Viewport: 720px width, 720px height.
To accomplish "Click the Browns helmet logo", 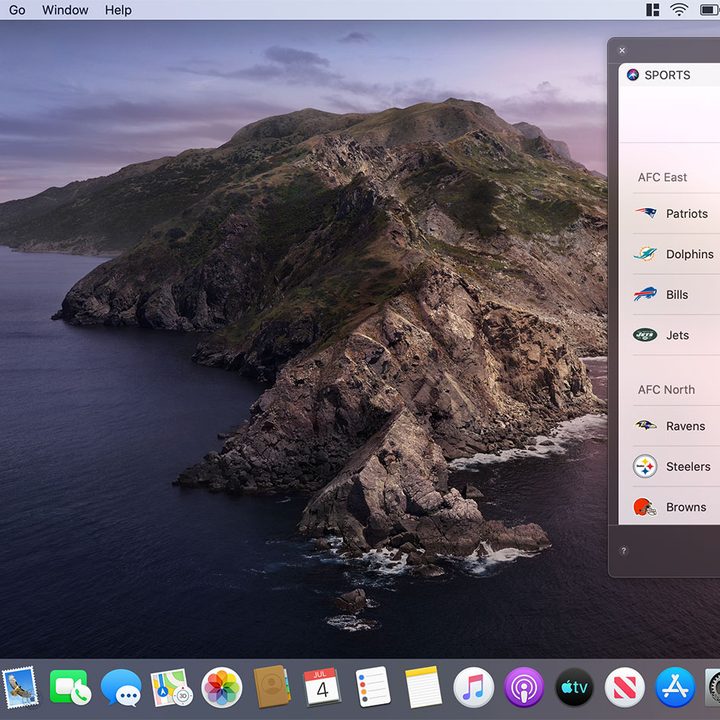I will (645, 507).
